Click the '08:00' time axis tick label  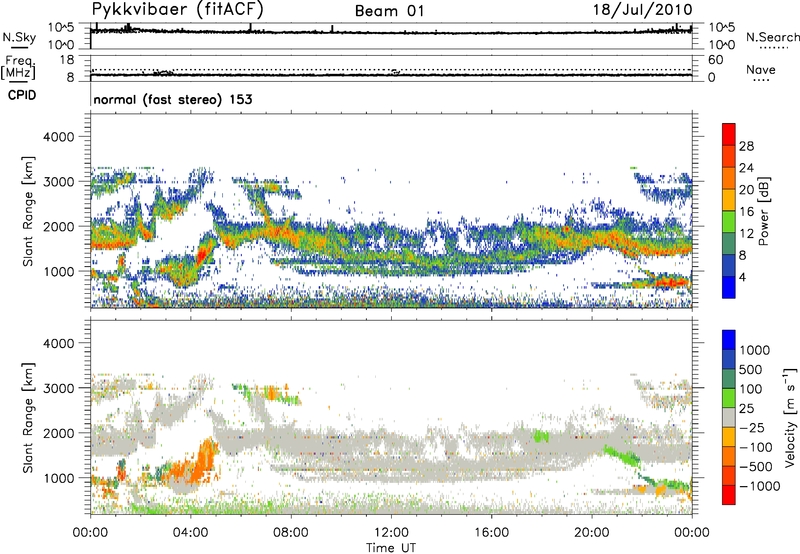click(x=291, y=533)
